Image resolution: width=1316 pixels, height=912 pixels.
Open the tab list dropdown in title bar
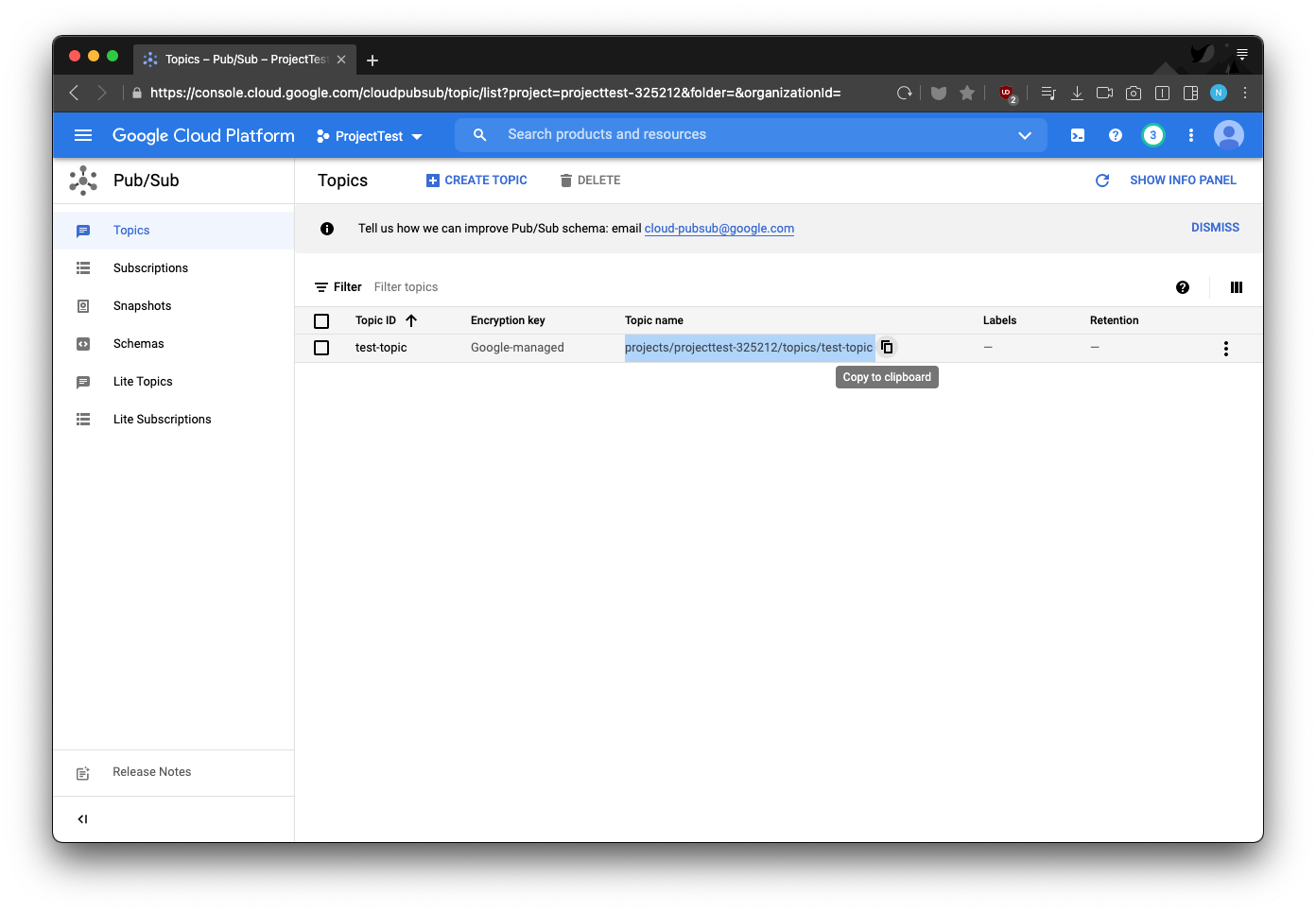[x=1242, y=55]
